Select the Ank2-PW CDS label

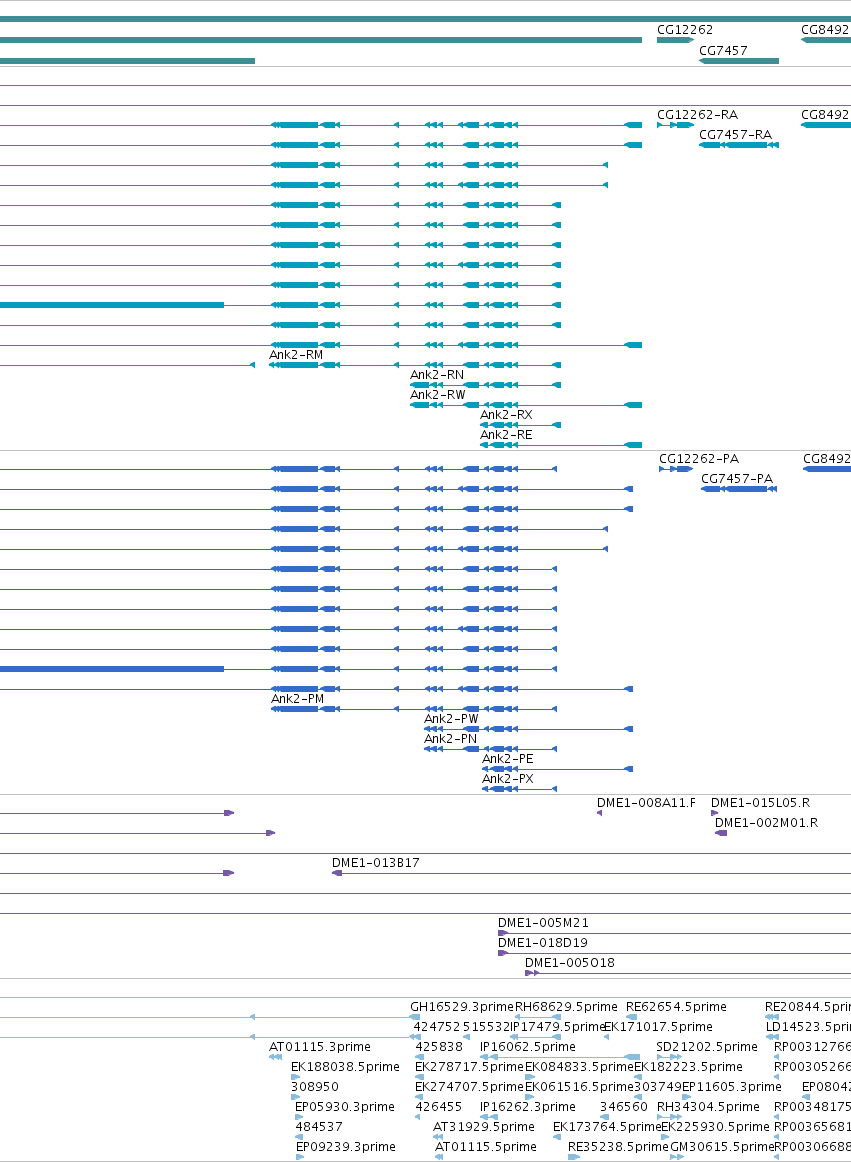point(451,719)
